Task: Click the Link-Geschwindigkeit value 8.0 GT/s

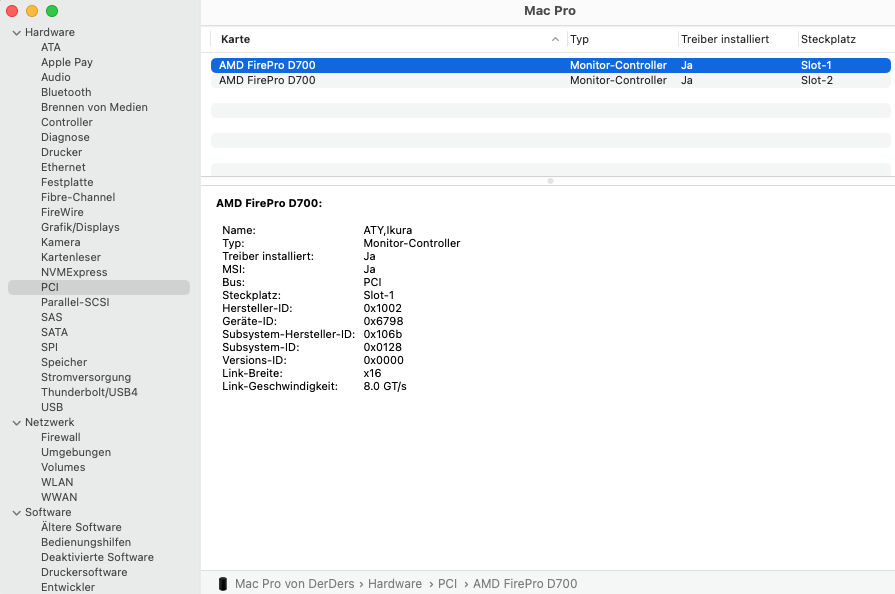Action: [385, 386]
